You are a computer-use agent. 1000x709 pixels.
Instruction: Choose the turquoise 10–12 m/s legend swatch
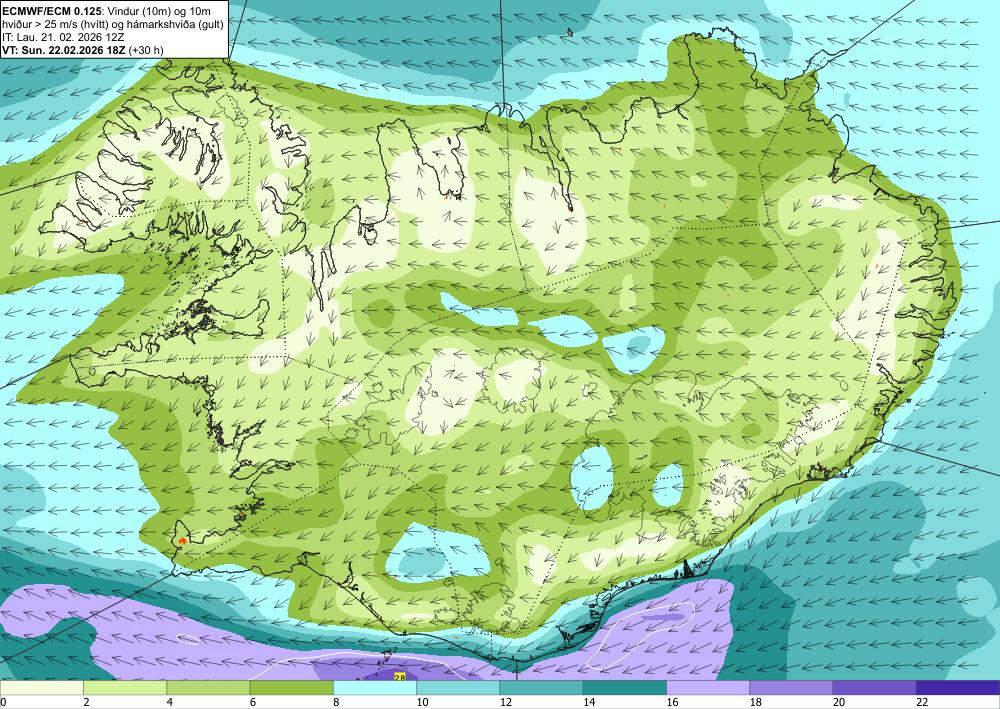pos(458,687)
